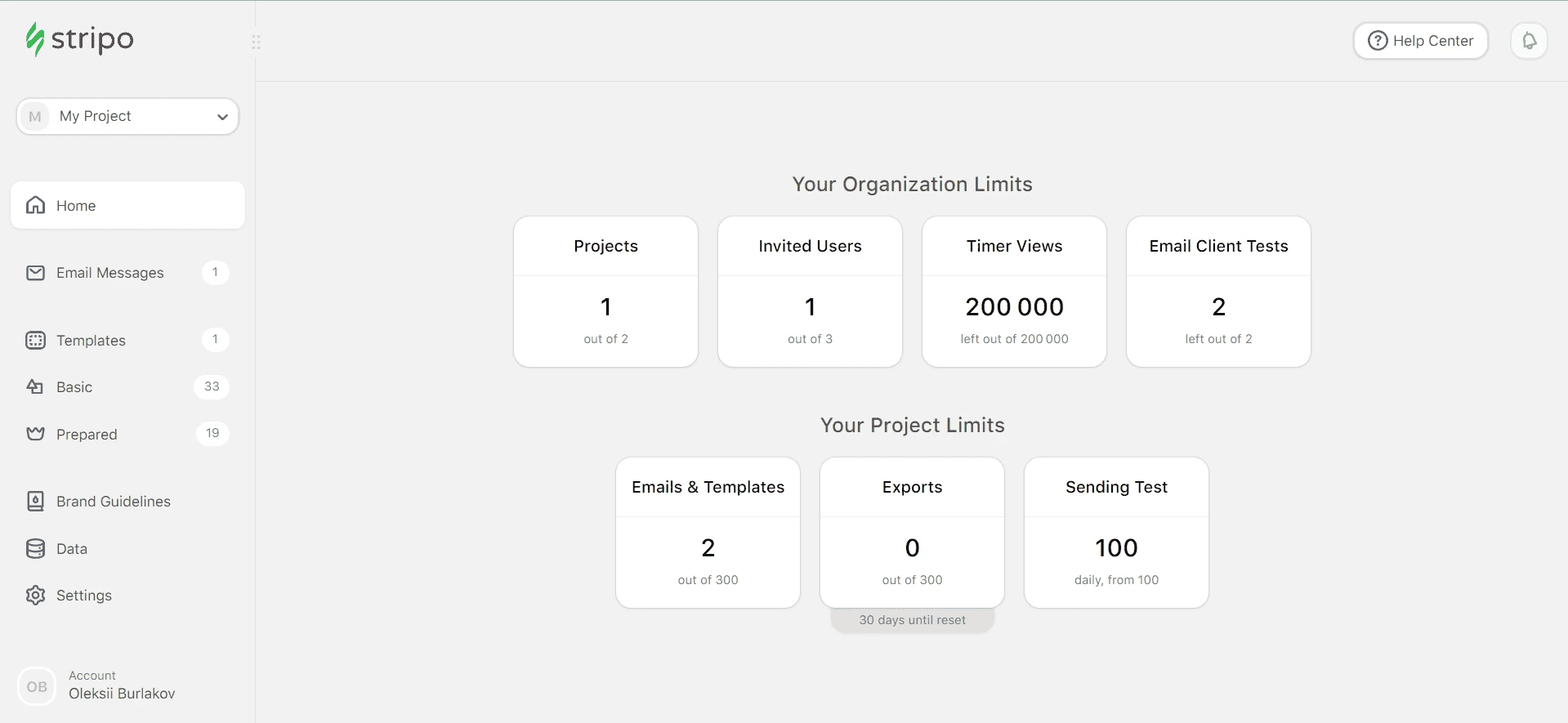The image size is (1568, 723).
Task: Click the Basic count badge 33
Action: click(212, 386)
